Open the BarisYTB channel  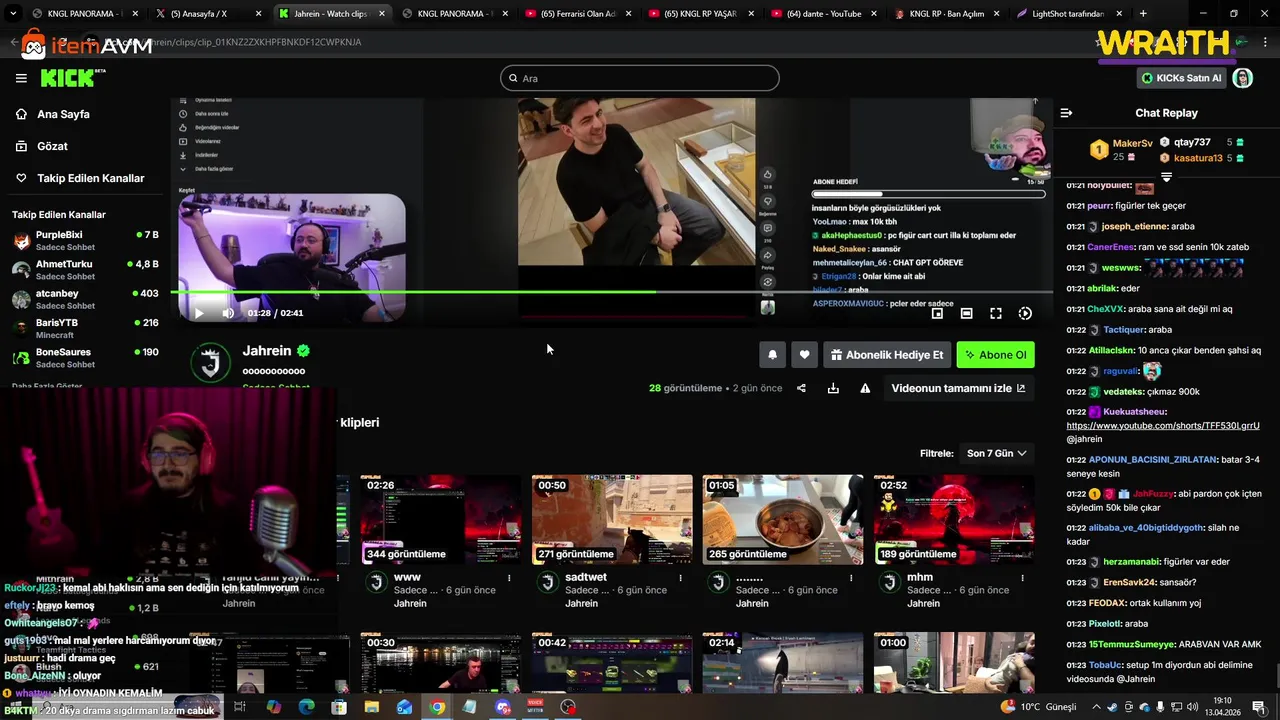pos(85,328)
